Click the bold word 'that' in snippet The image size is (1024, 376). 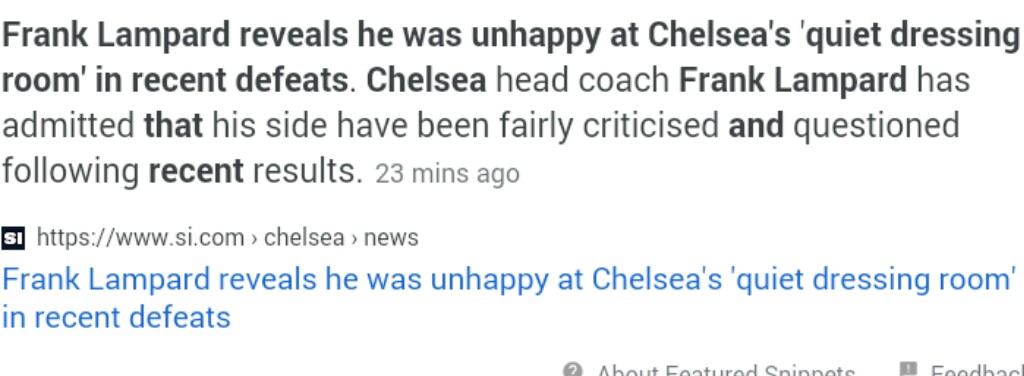[173, 126]
